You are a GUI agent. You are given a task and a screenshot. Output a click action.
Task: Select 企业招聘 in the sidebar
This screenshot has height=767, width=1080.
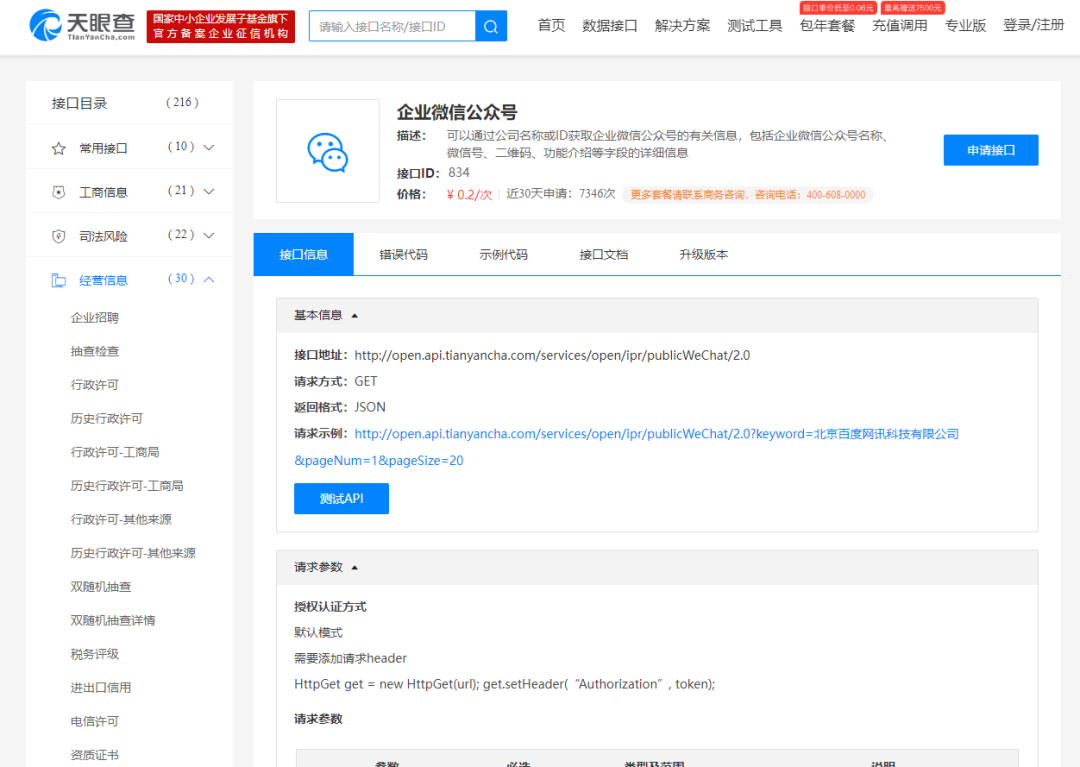pos(94,317)
